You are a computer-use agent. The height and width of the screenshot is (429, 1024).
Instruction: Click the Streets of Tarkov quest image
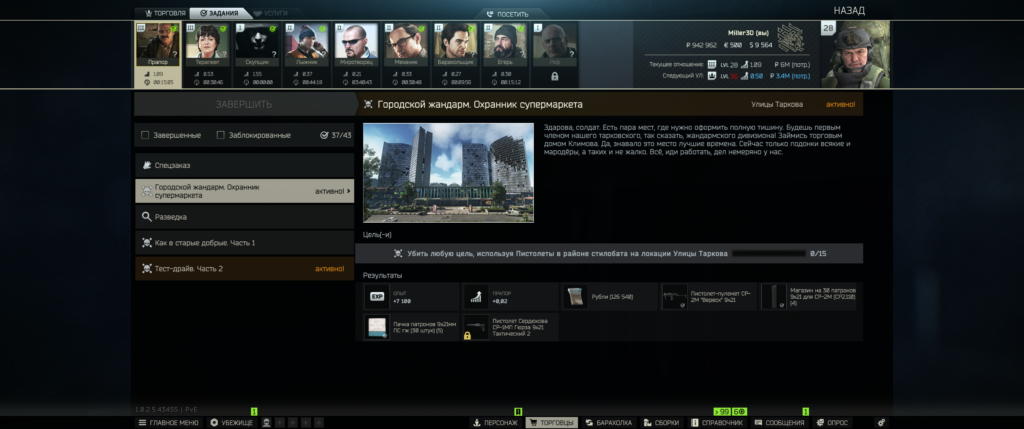click(x=448, y=172)
